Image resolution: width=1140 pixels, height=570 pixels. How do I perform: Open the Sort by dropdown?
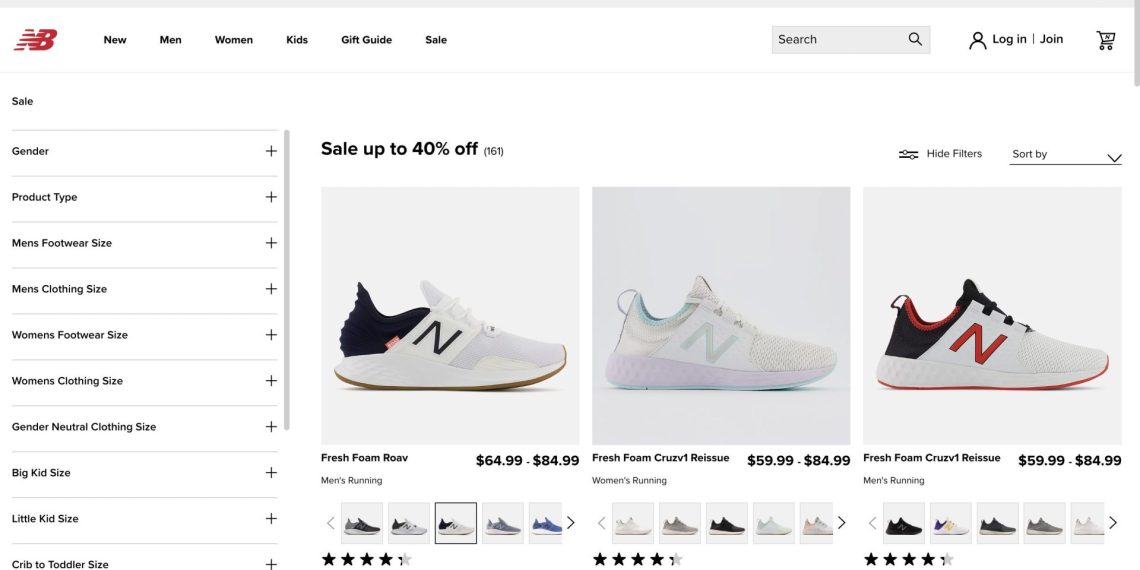(1065, 155)
